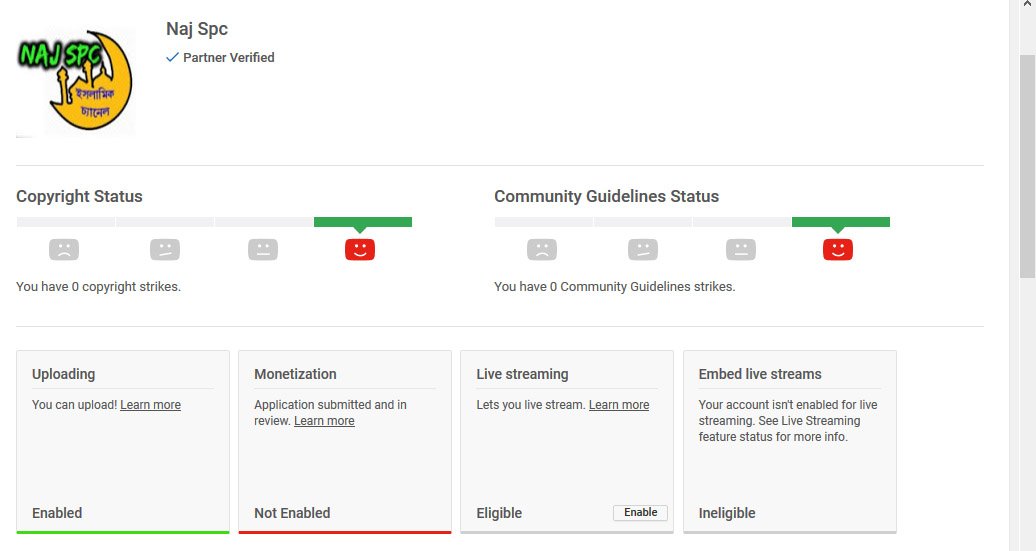Image resolution: width=1036 pixels, height=551 pixels.
Task: Click the 'Enabled' status in Uploading card
Action: [x=57, y=513]
